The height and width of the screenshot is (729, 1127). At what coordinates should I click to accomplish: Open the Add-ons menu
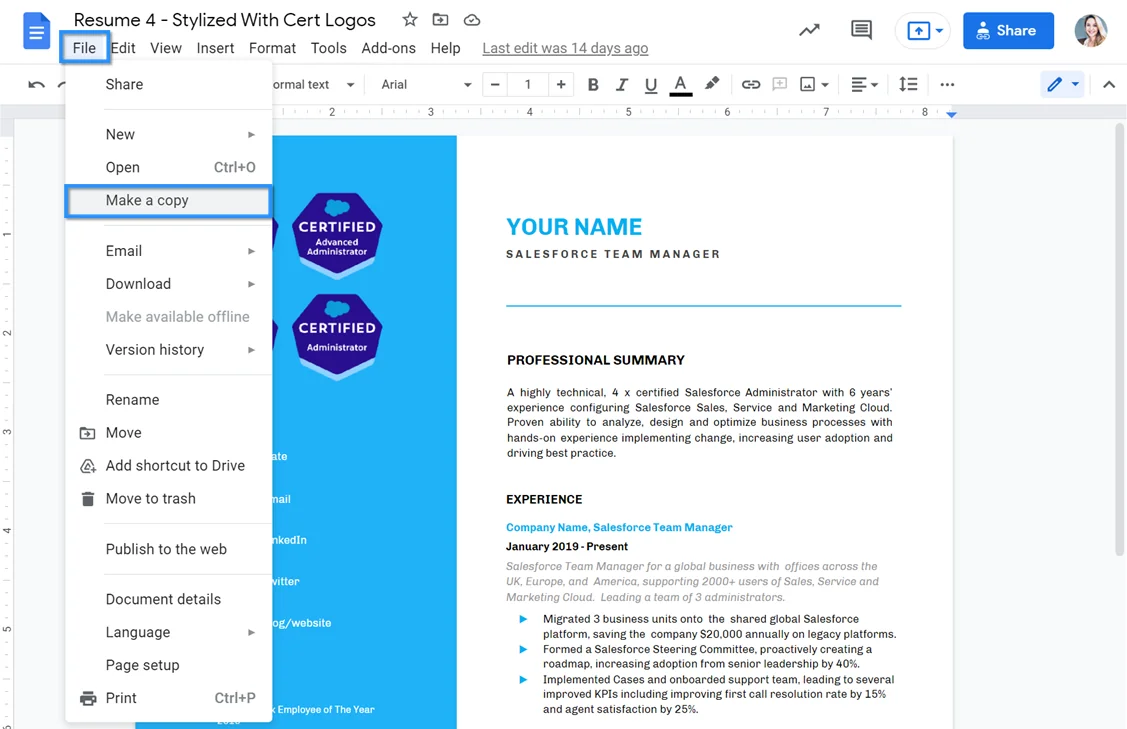[x=388, y=48]
